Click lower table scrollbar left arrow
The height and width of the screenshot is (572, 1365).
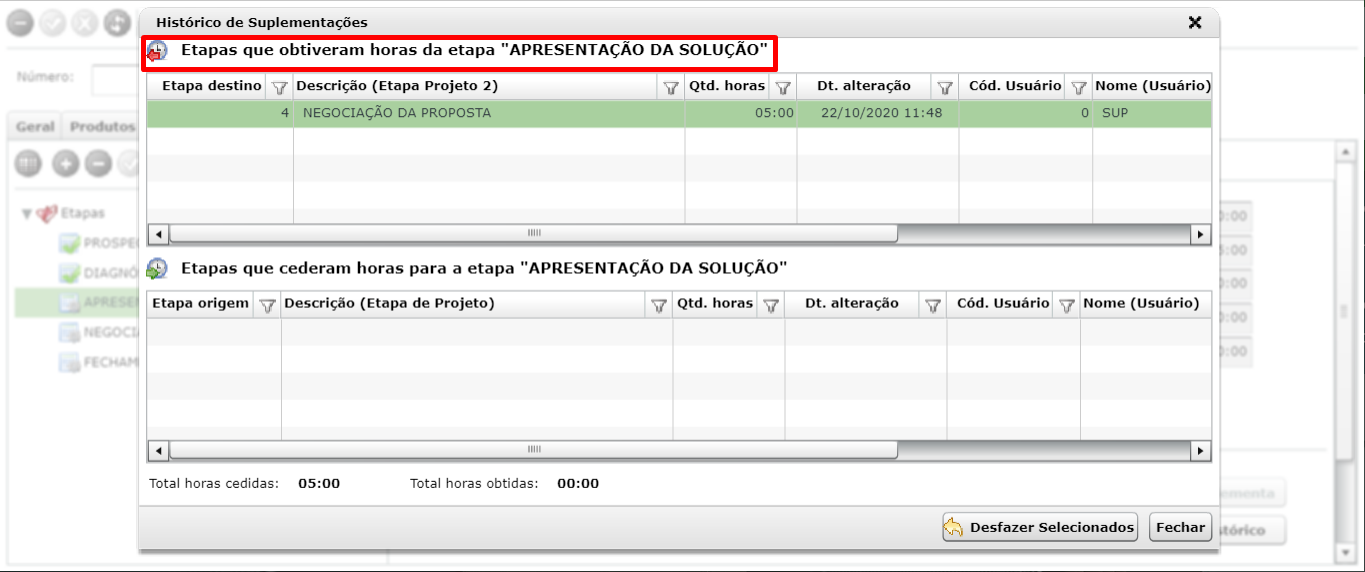point(158,451)
